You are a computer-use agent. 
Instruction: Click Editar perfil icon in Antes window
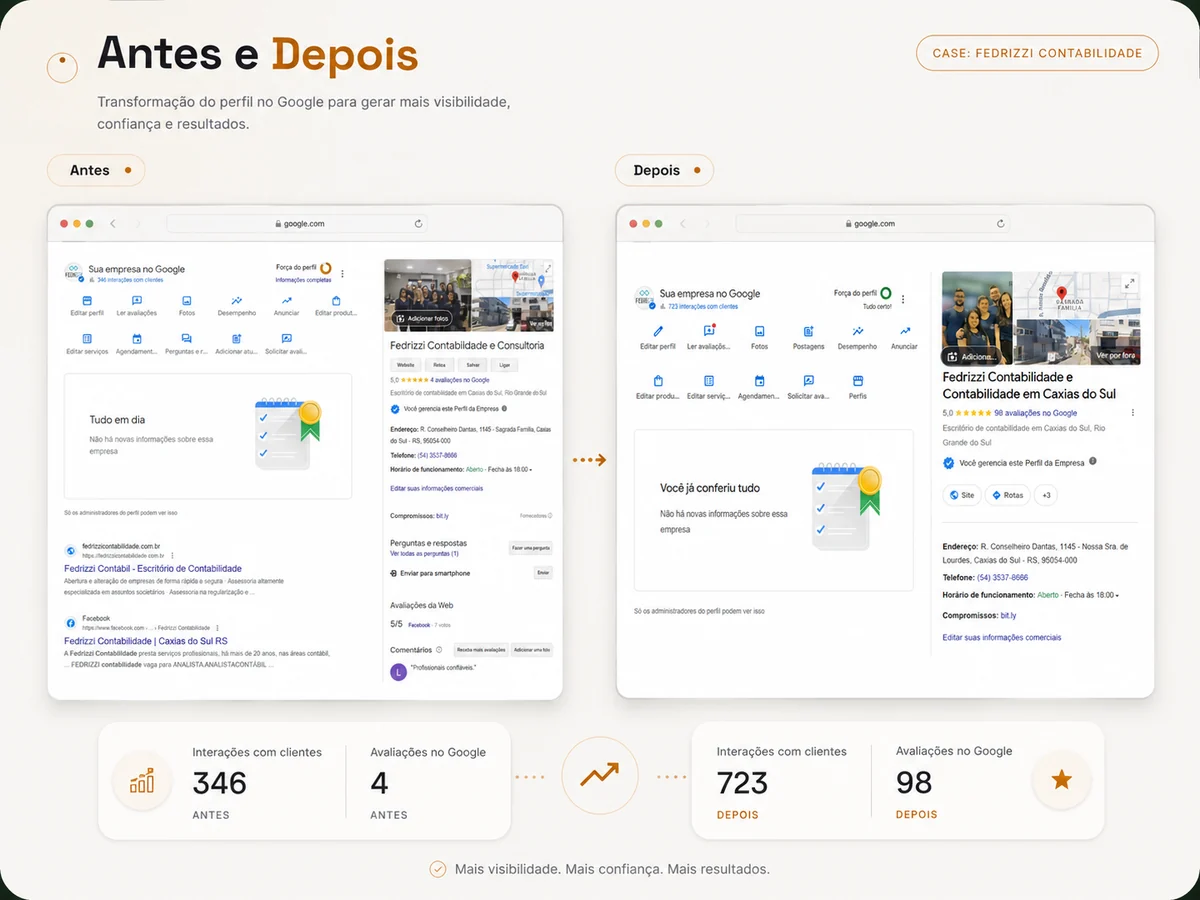tap(87, 300)
